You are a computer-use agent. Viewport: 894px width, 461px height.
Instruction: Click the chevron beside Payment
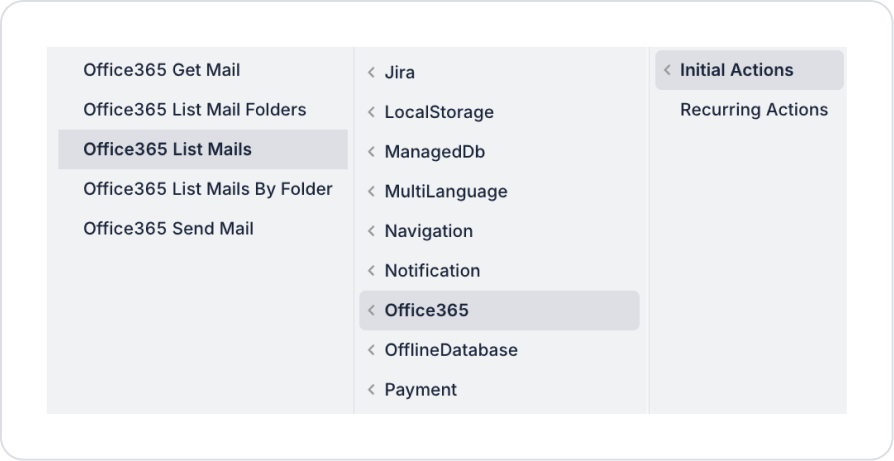(371, 390)
